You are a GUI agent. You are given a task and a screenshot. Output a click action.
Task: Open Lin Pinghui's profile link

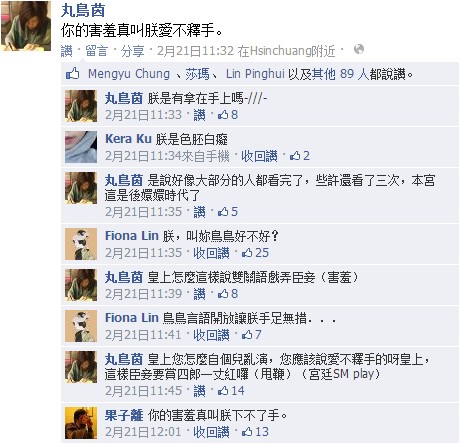pos(255,74)
